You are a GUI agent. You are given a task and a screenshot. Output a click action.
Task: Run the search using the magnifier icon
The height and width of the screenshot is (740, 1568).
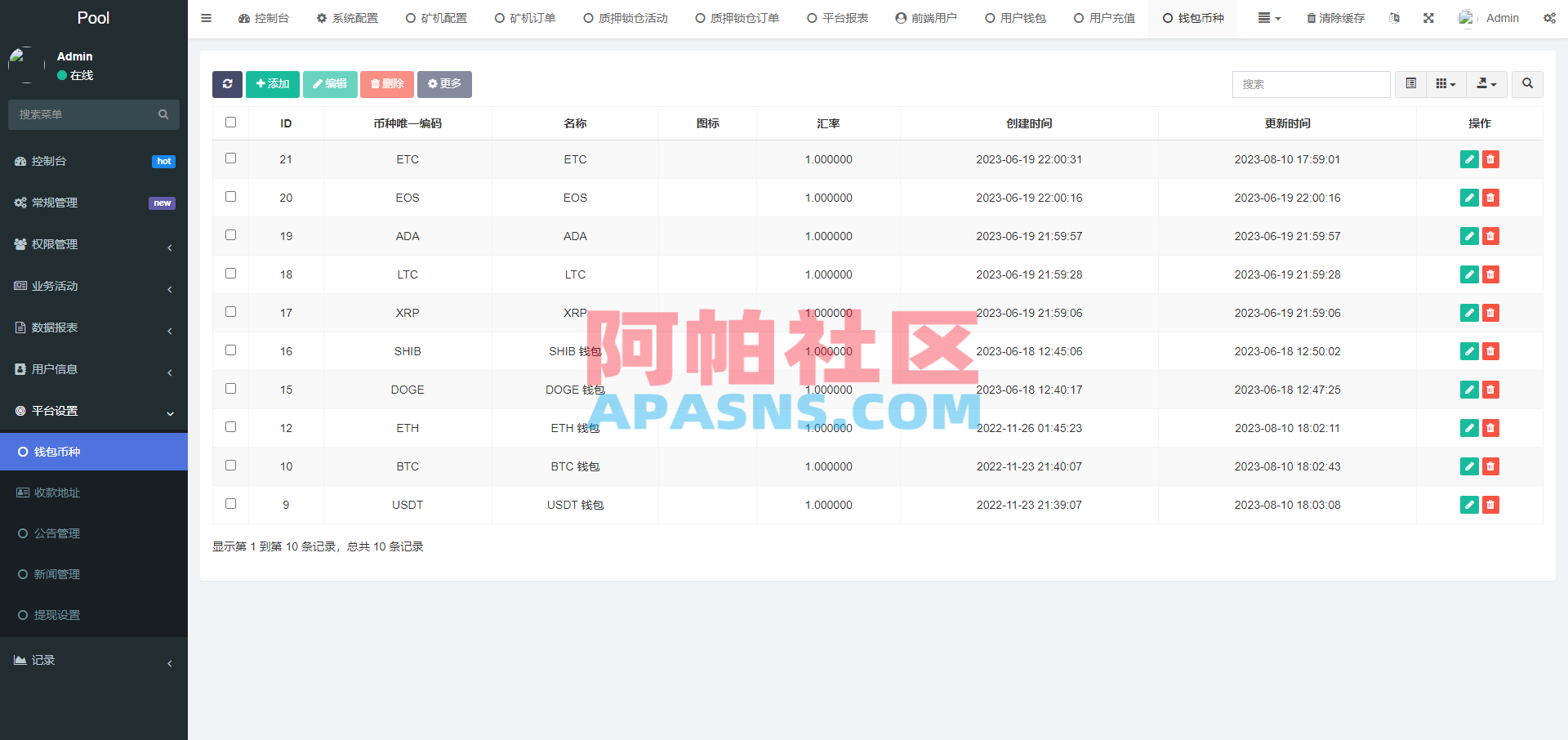click(x=1526, y=84)
